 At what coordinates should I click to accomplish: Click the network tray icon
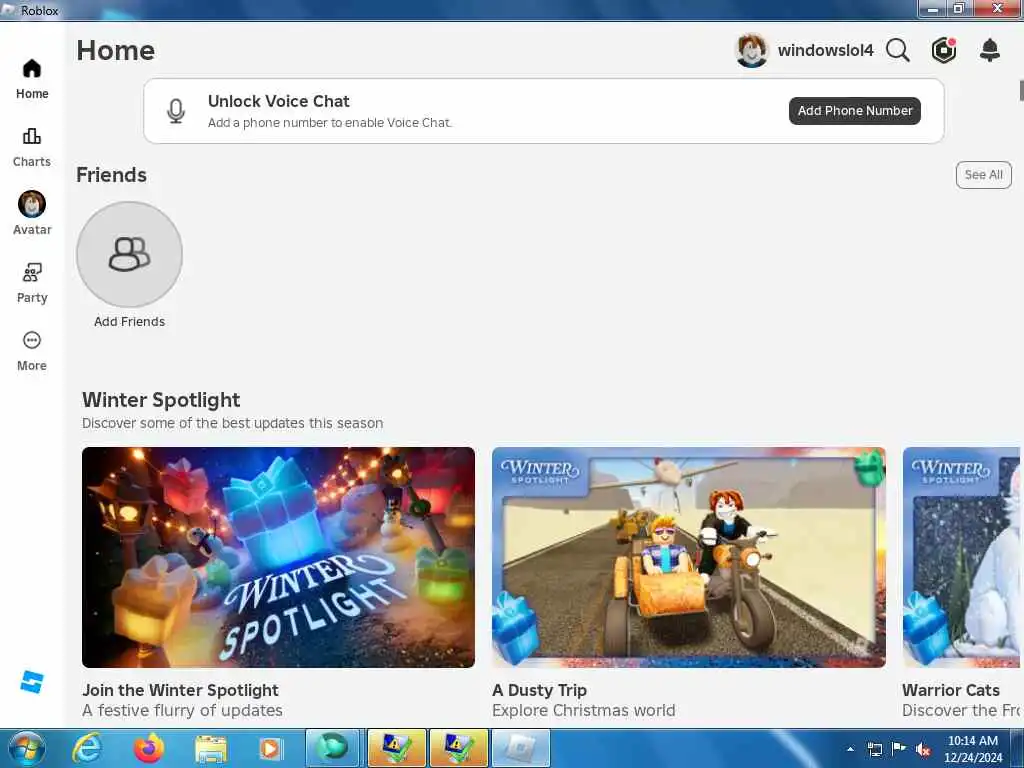874,749
